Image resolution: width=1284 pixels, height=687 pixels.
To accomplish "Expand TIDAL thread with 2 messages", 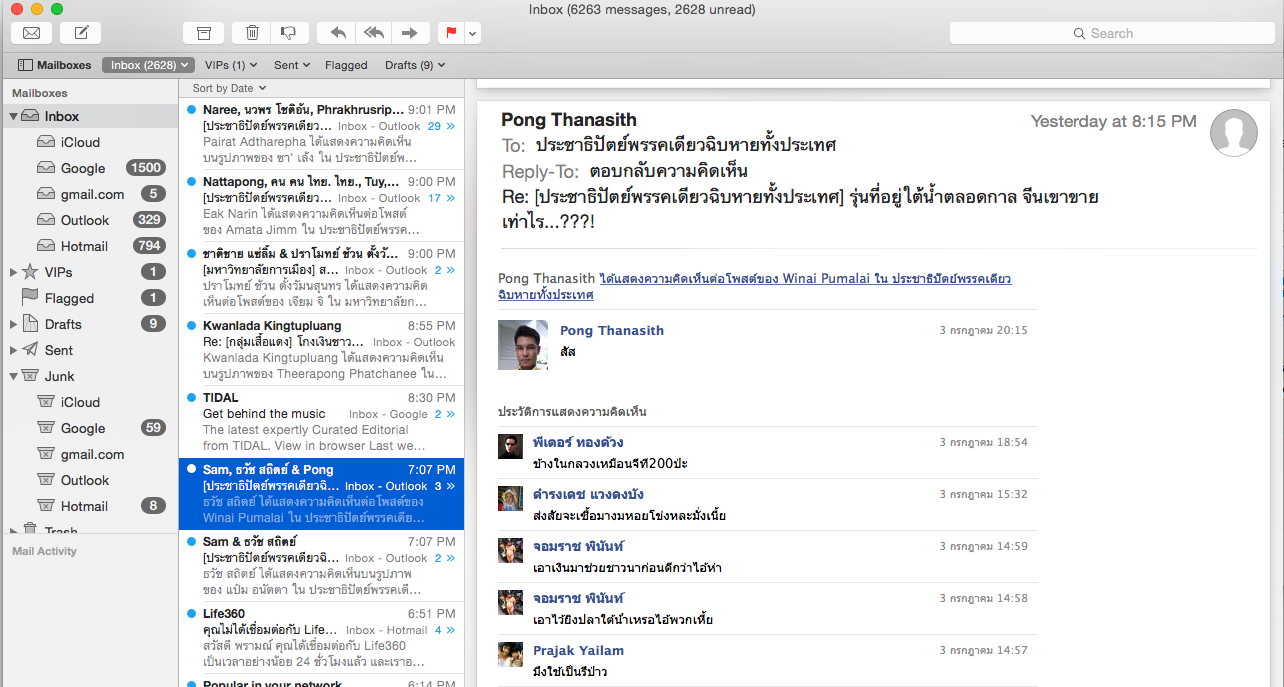I will 450,414.
